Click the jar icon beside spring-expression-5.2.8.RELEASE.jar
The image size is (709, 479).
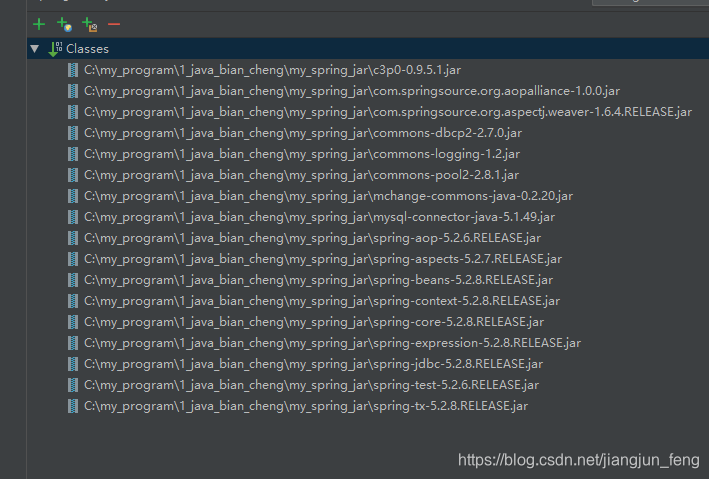click(x=73, y=343)
